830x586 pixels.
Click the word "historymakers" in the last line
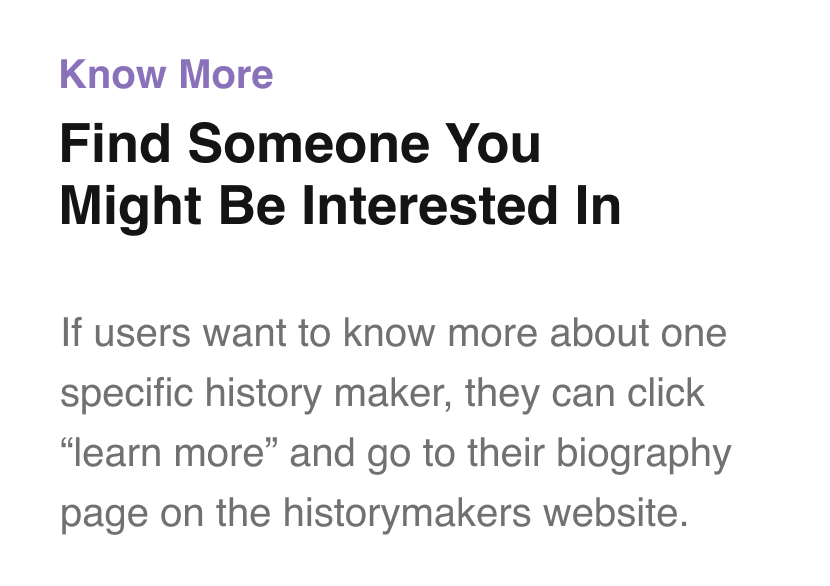pyautogui.click(x=407, y=515)
